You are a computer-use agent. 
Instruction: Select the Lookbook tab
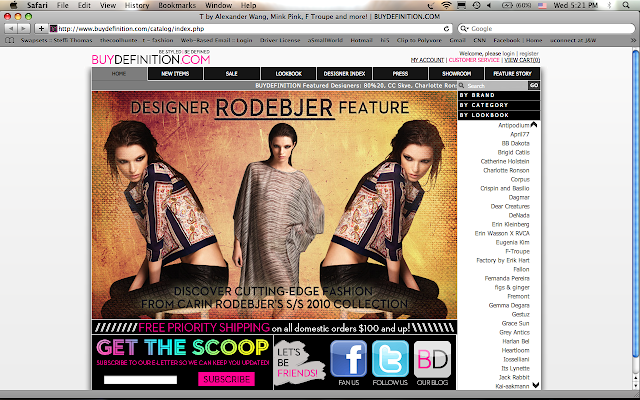click(x=288, y=73)
